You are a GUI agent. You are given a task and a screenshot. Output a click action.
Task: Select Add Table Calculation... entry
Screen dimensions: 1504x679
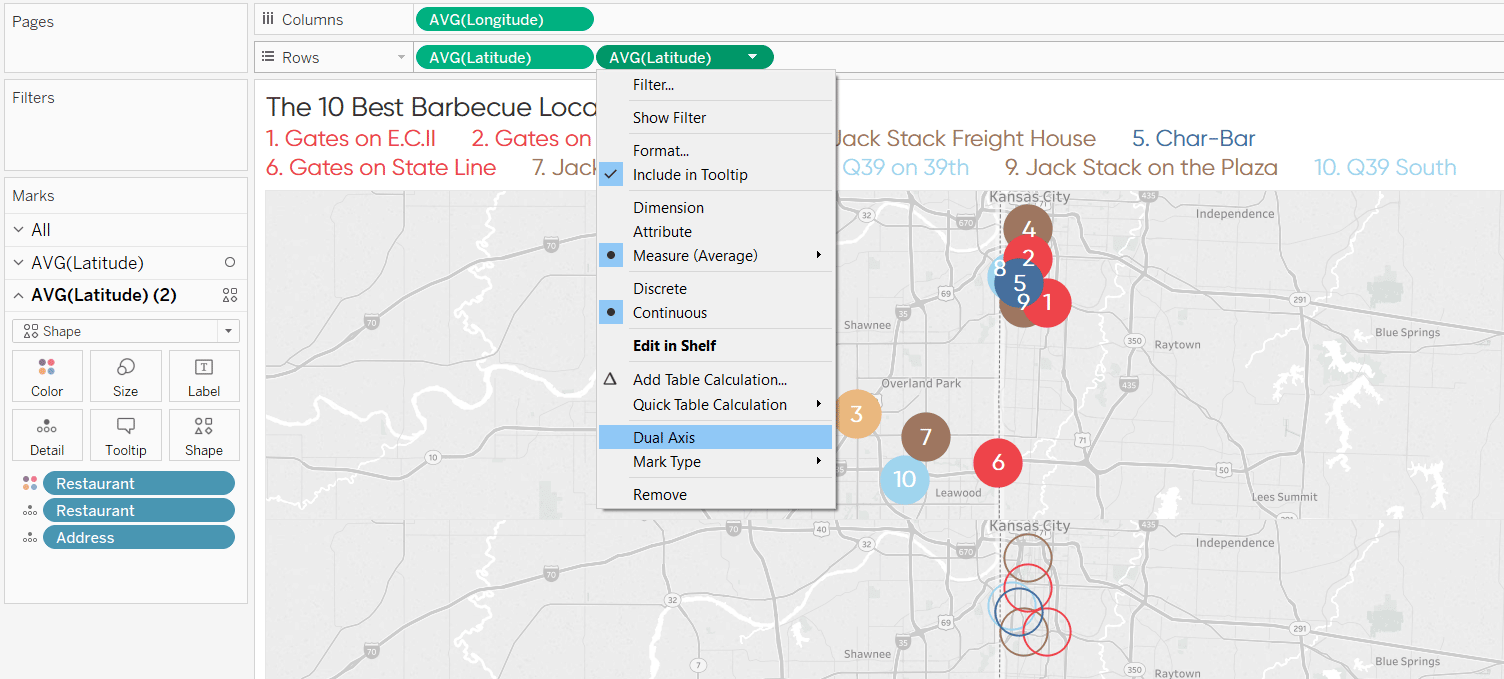716,380
